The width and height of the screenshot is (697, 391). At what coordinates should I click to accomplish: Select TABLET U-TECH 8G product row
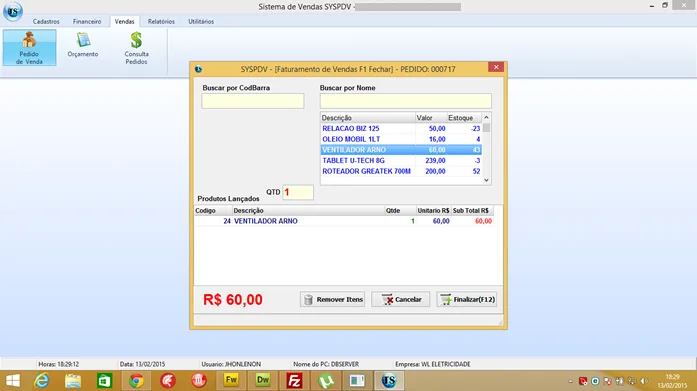[x=401, y=160]
